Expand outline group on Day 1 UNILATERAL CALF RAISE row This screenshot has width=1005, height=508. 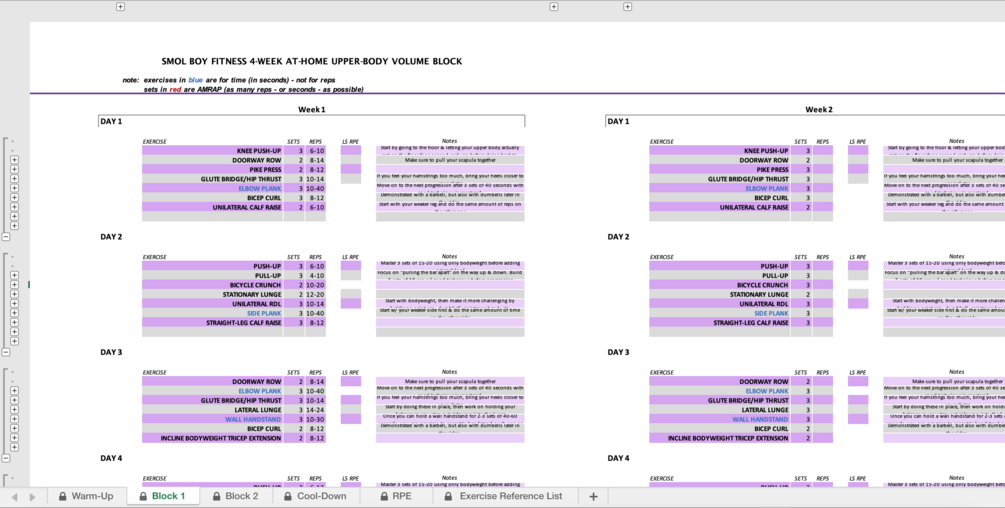click(x=14, y=207)
